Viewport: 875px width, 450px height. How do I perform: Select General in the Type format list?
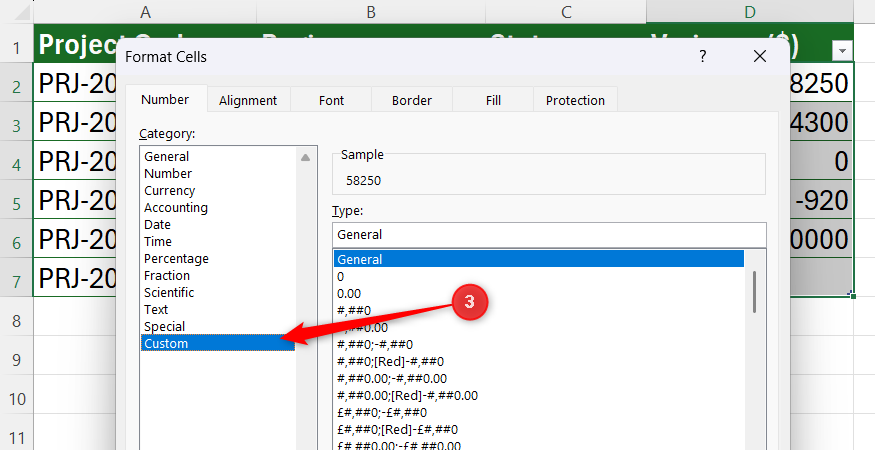tap(539, 259)
